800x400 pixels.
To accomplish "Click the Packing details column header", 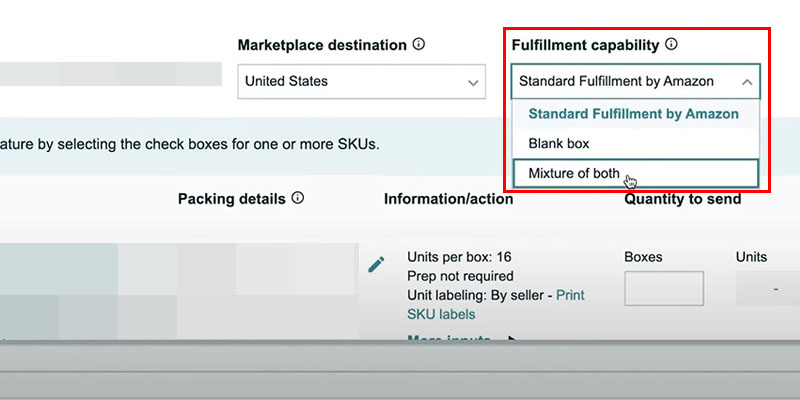I will [x=232, y=199].
